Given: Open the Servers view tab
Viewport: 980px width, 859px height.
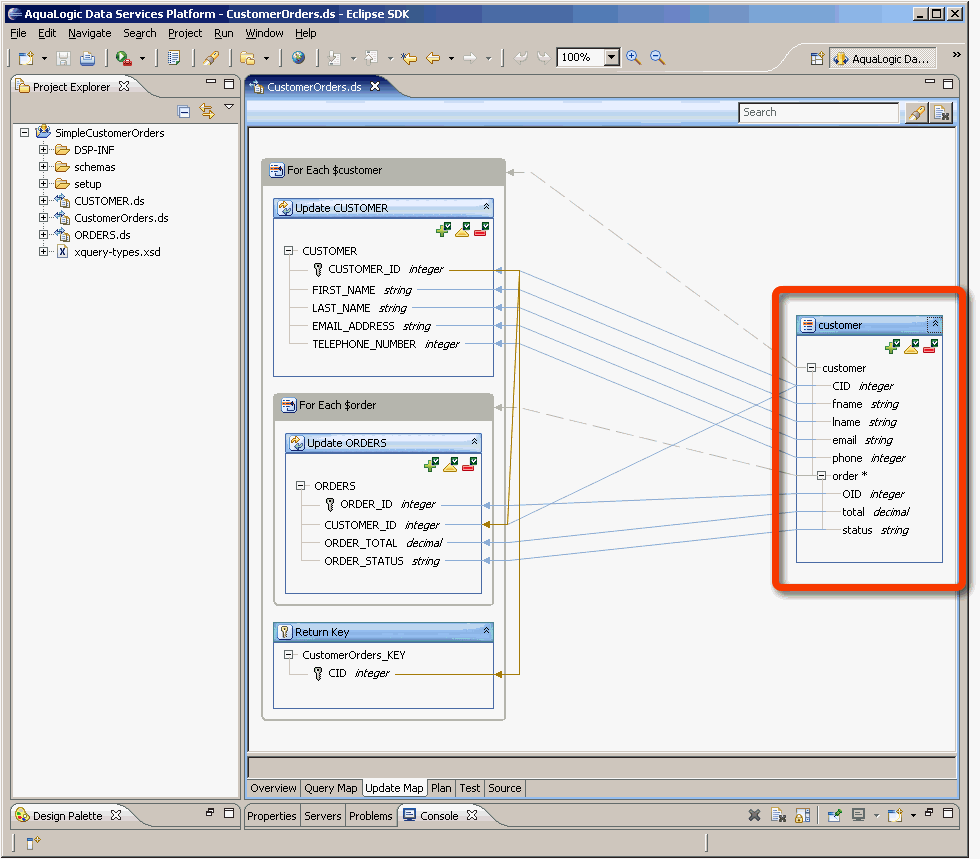Looking at the screenshot, I should click(322, 816).
